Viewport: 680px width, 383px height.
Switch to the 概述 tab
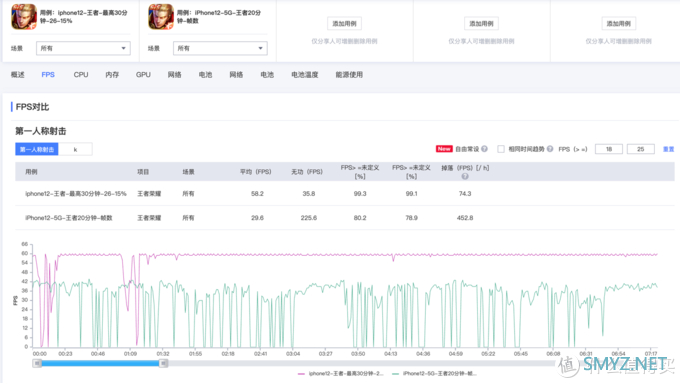[x=18, y=75]
